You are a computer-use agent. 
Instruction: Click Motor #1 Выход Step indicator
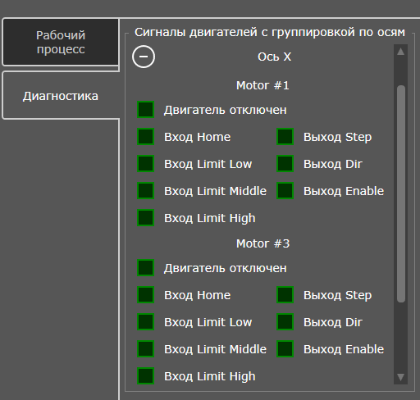tap(285, 137)
